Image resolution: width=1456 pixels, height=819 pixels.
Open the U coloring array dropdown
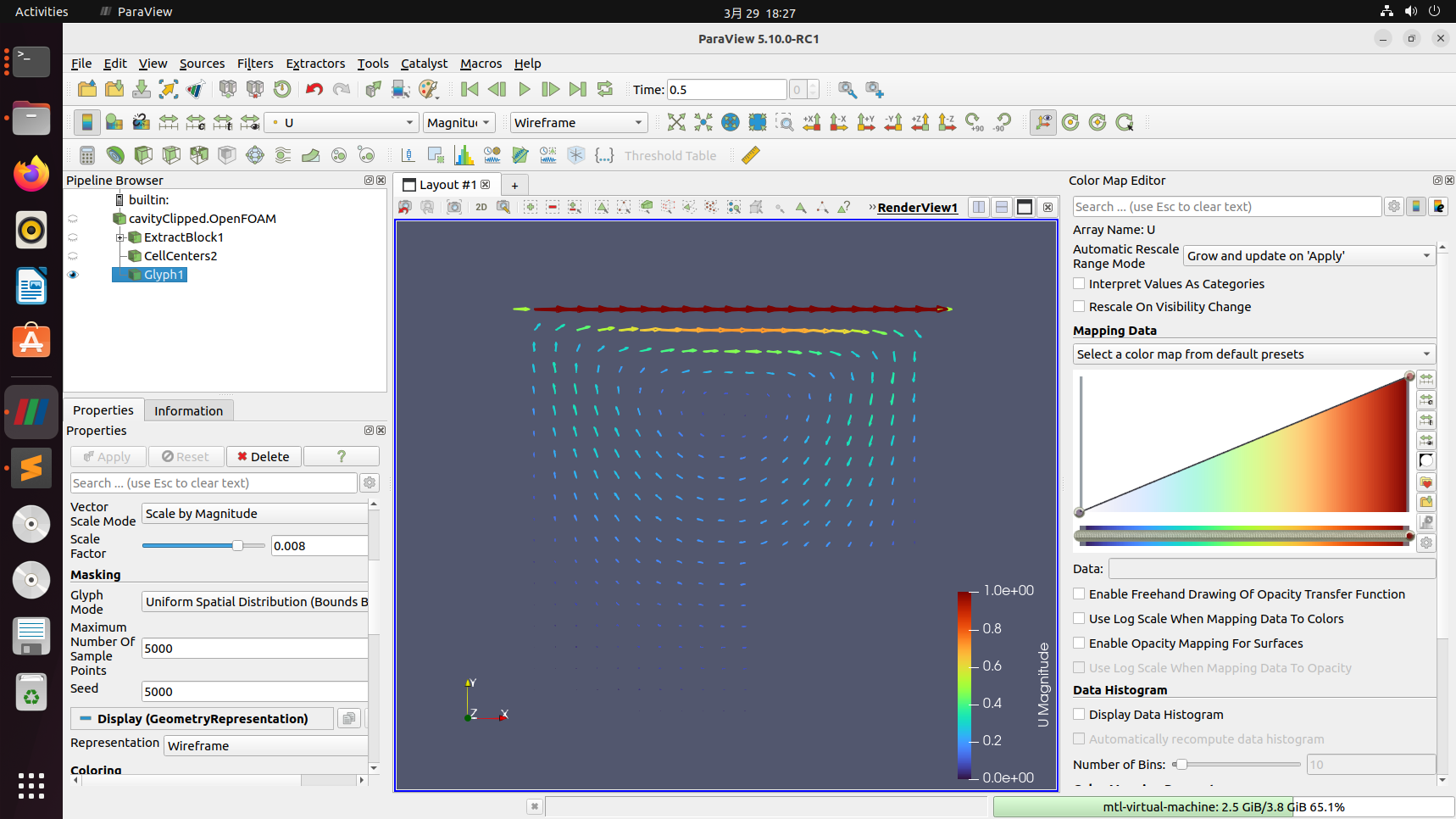tap(342, 122)
